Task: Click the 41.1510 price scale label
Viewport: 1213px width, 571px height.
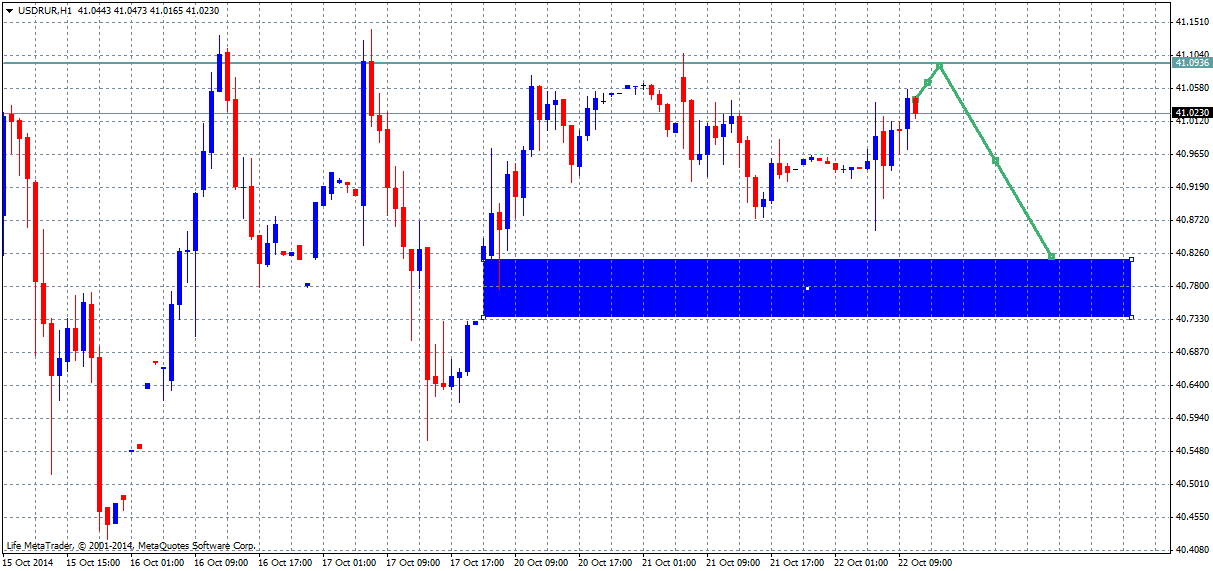Action: tap(1192, 21)
